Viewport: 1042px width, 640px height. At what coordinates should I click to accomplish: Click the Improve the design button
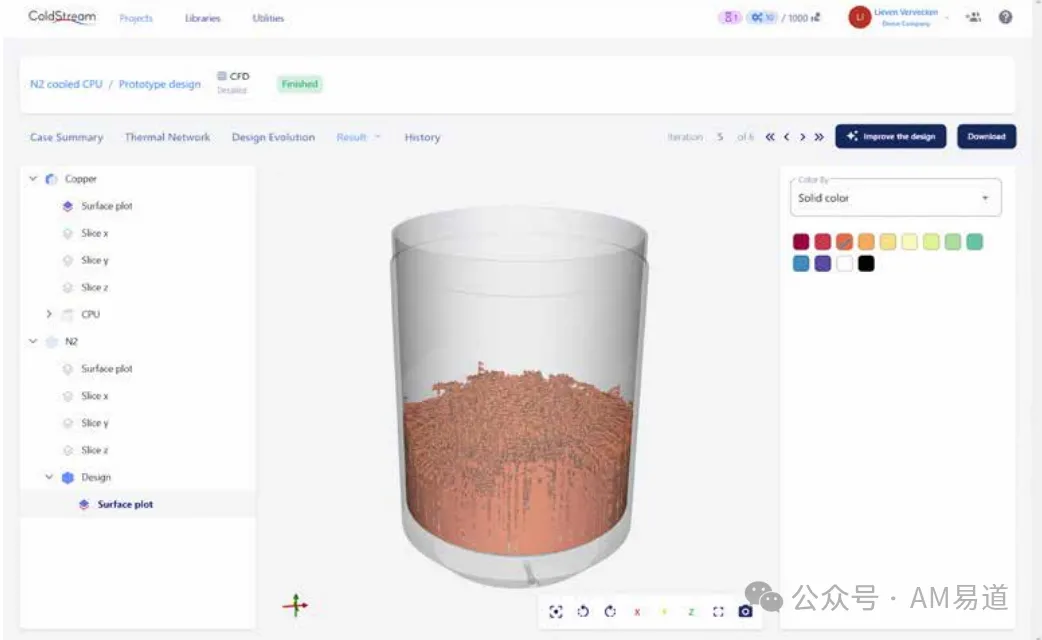coord(890,136)
